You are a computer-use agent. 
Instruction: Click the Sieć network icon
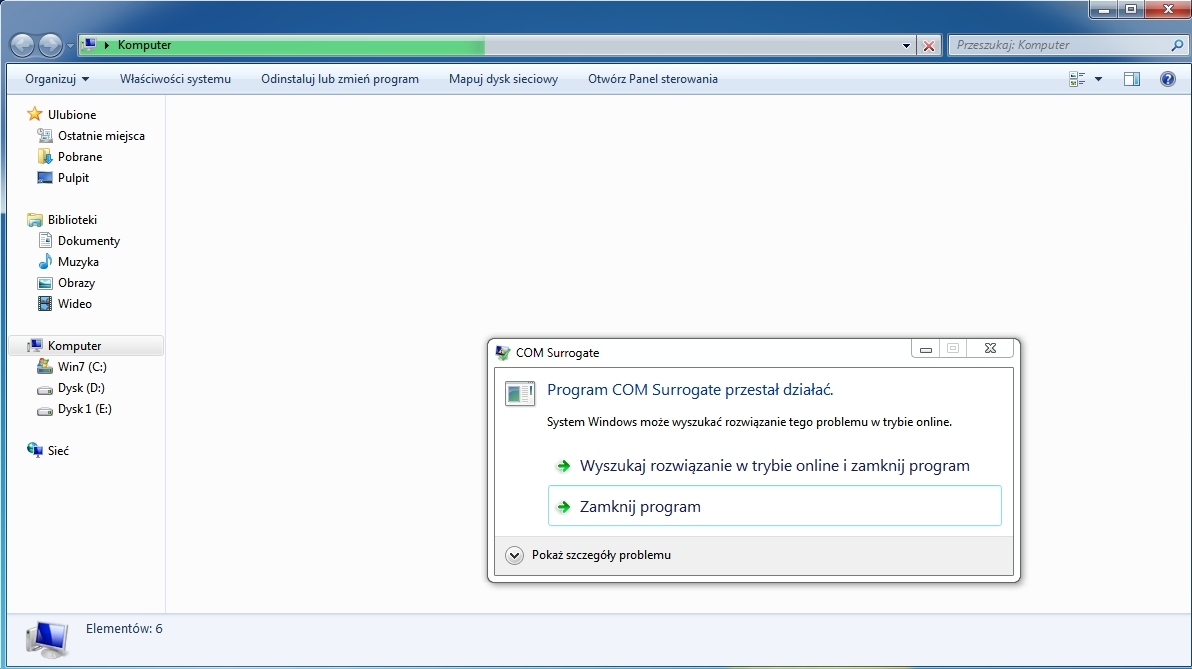pyautogui.click(x=34, y=450)
